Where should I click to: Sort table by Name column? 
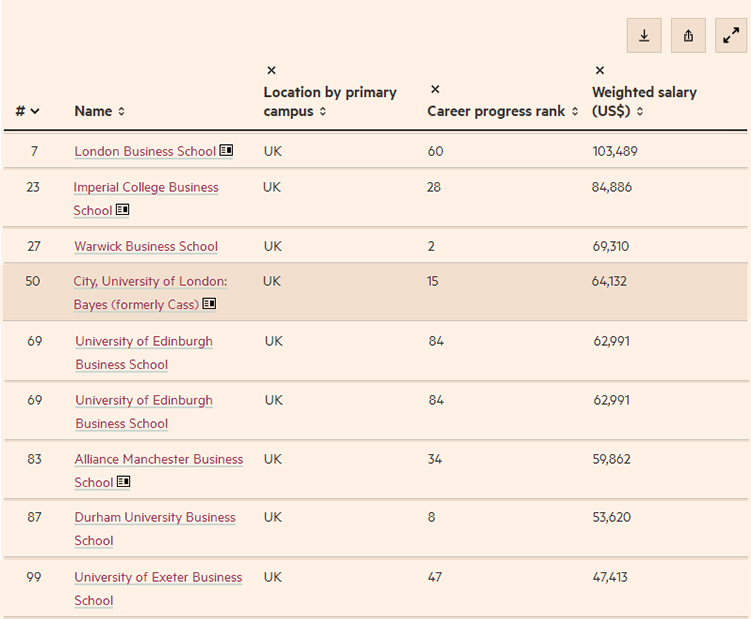pos(99,111)
